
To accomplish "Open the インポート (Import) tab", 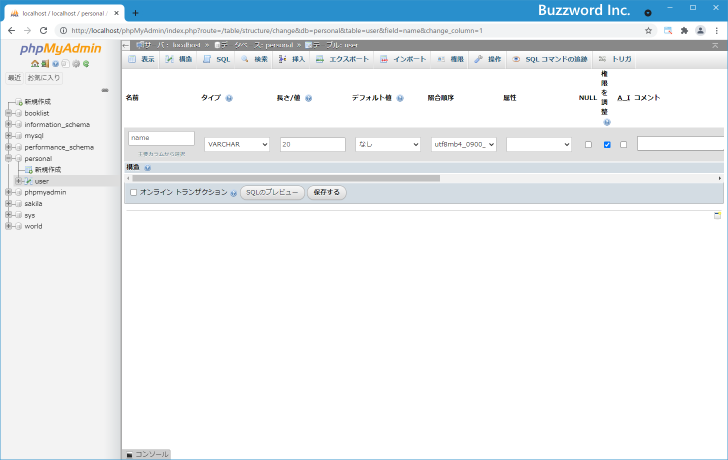I will click(x=403, y=59).
